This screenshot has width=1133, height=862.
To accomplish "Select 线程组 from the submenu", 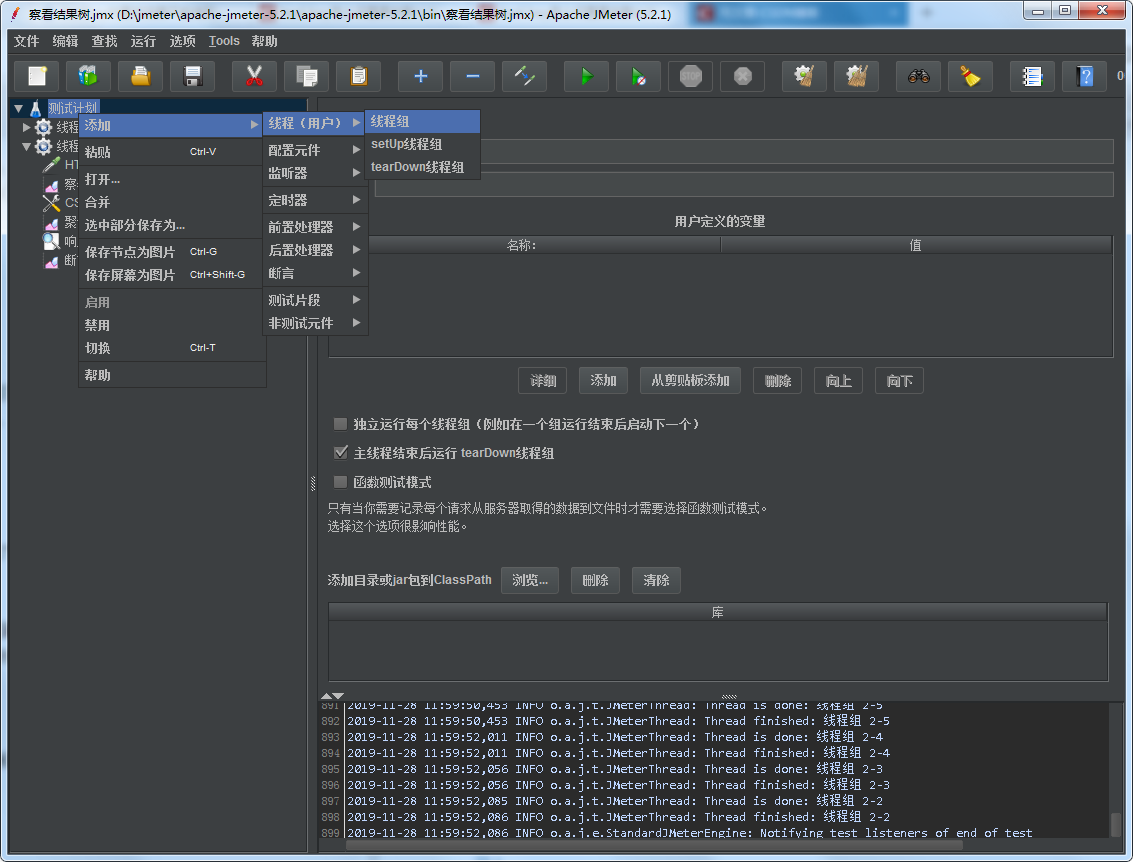I will pyautogui.click(x=423, y=121).
